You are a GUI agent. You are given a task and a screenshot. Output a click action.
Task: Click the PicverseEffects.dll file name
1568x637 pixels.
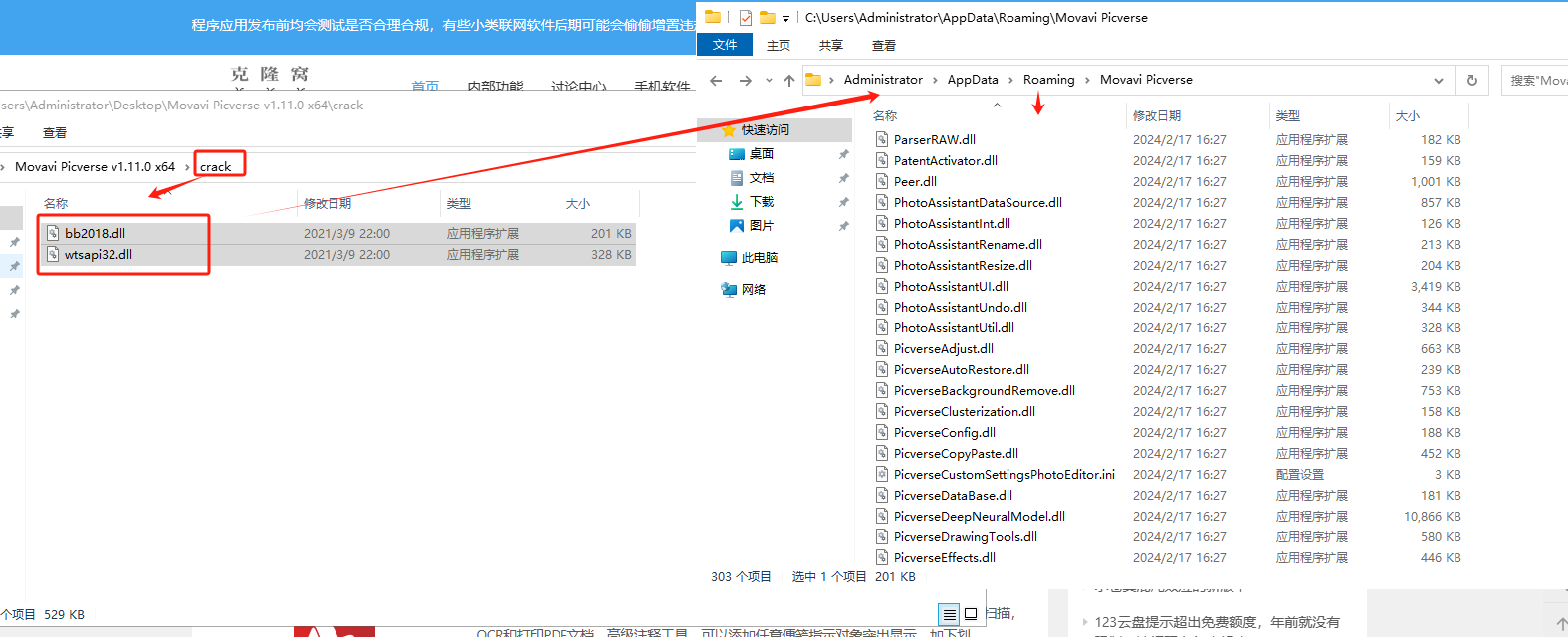945,557
